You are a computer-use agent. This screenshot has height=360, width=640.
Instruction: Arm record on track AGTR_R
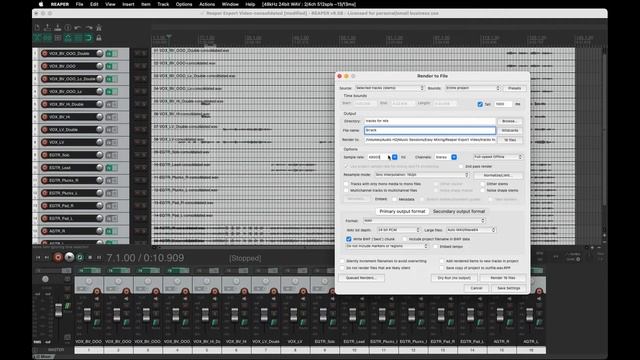45,231
